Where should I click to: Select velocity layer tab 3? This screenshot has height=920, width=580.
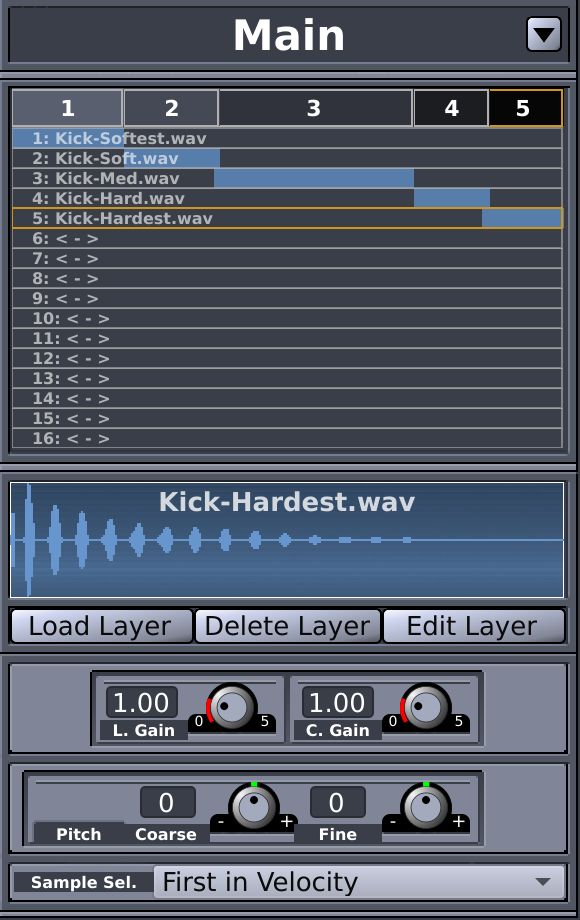(315, 108)
